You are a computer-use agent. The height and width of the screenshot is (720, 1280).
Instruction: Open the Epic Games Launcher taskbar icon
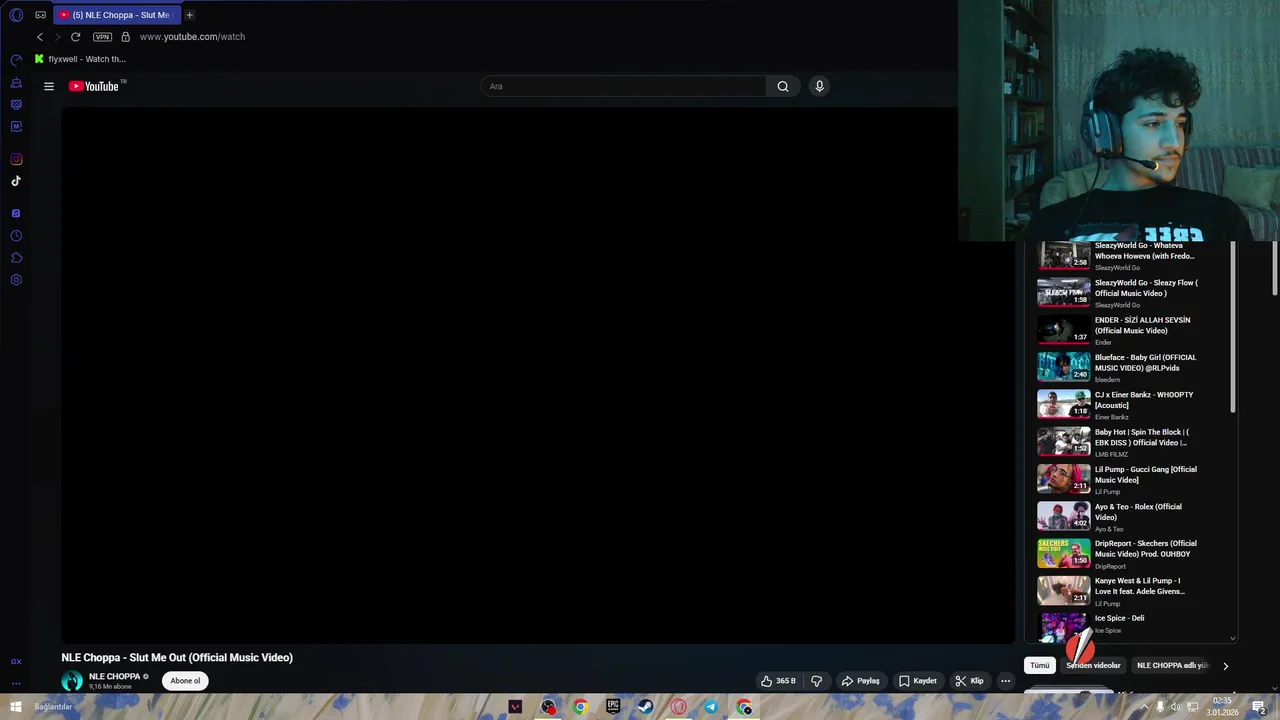pyautogui.click(x=613, y=707)
